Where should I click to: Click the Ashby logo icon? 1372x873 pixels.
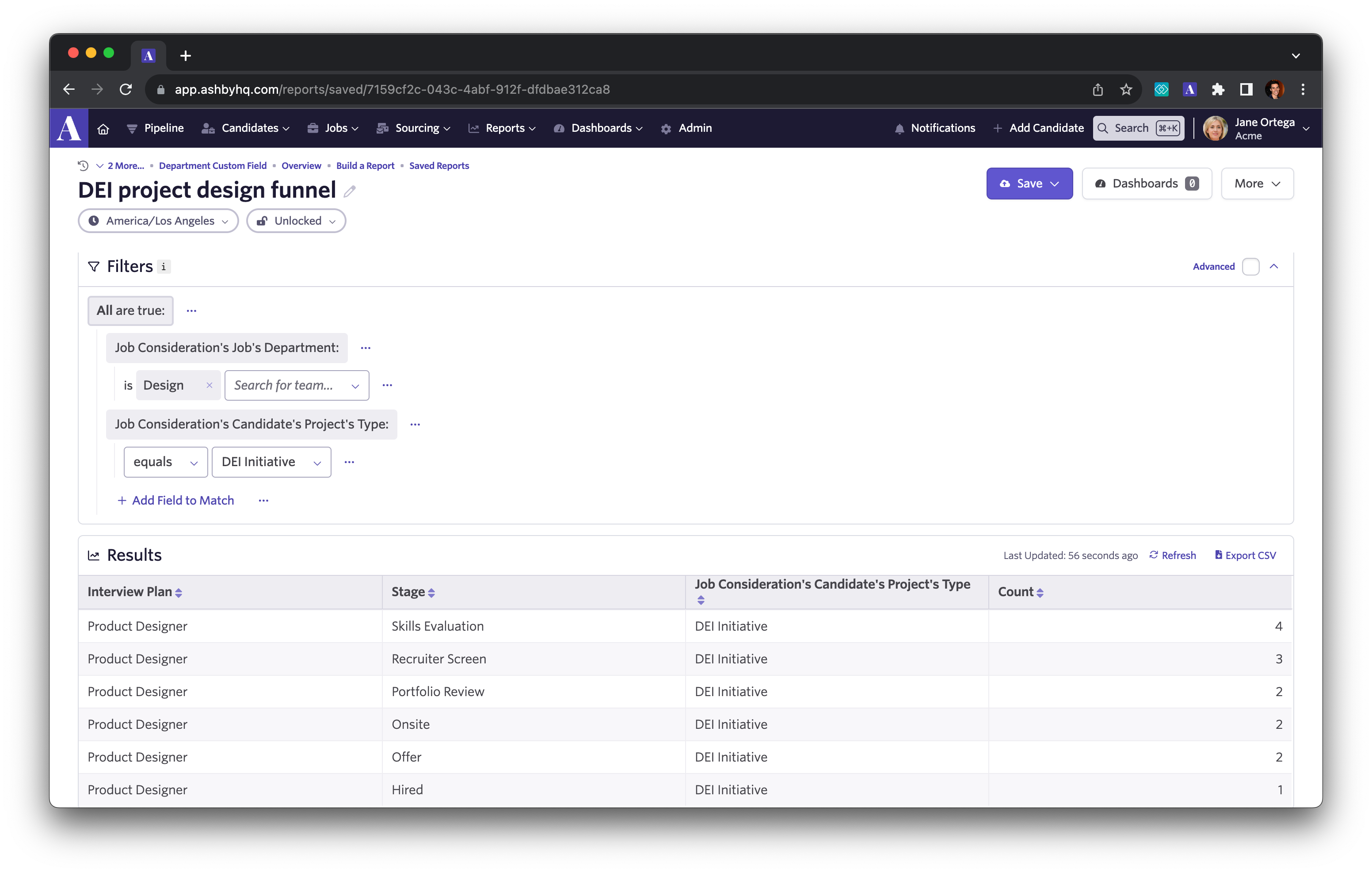pos(69,128)
